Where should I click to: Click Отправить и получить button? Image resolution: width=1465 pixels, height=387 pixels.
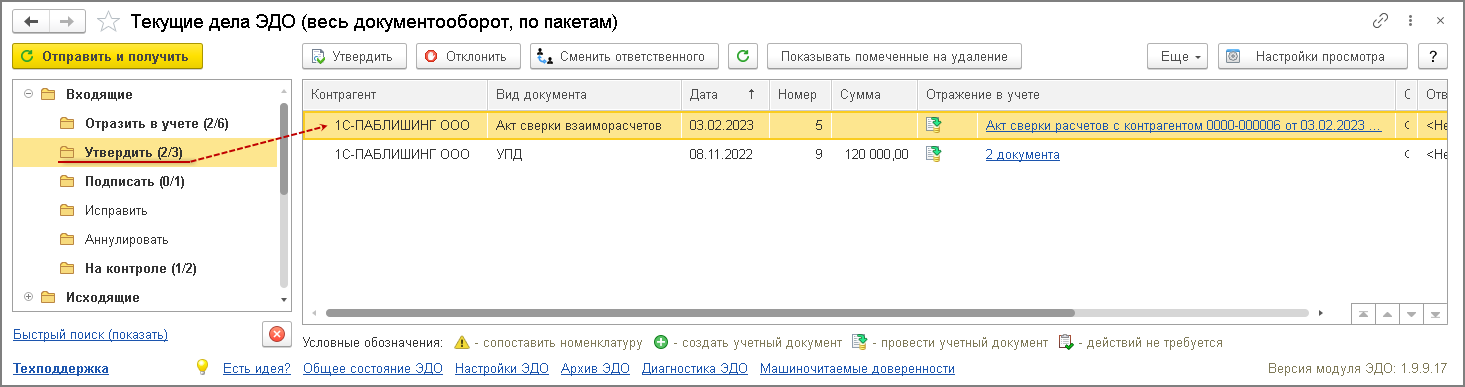[108, 57]
